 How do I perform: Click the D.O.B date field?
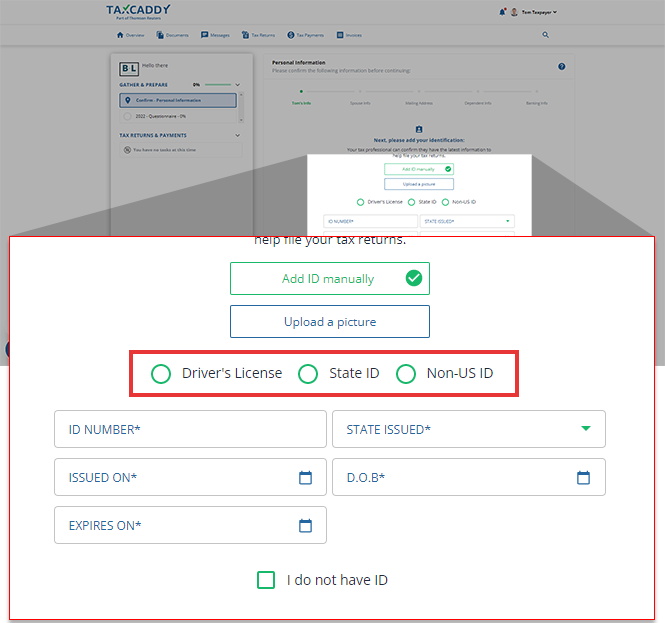(x=469, y=477)
